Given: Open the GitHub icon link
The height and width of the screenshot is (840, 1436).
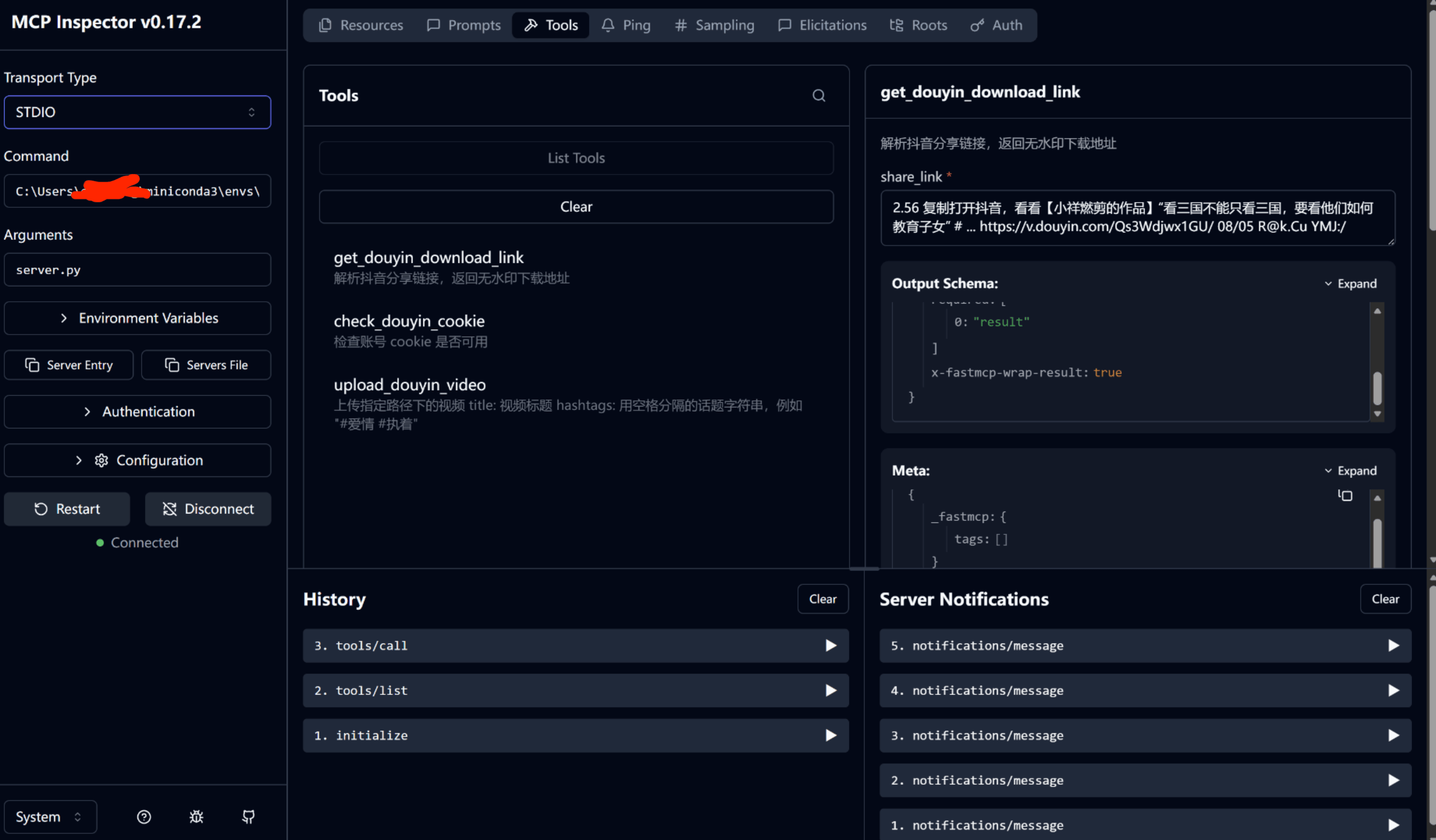Looking at the screenshot, I should [x=248, y=817].
